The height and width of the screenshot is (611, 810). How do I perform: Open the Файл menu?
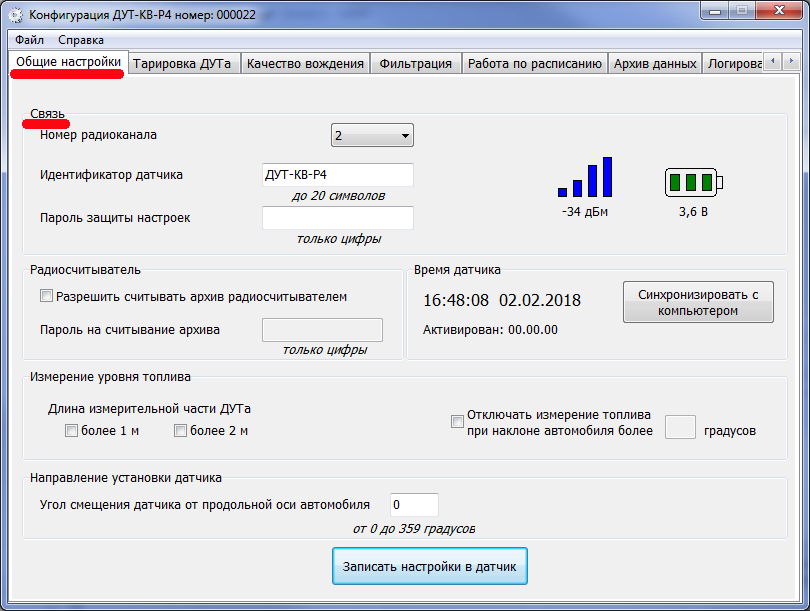[29, 40]
